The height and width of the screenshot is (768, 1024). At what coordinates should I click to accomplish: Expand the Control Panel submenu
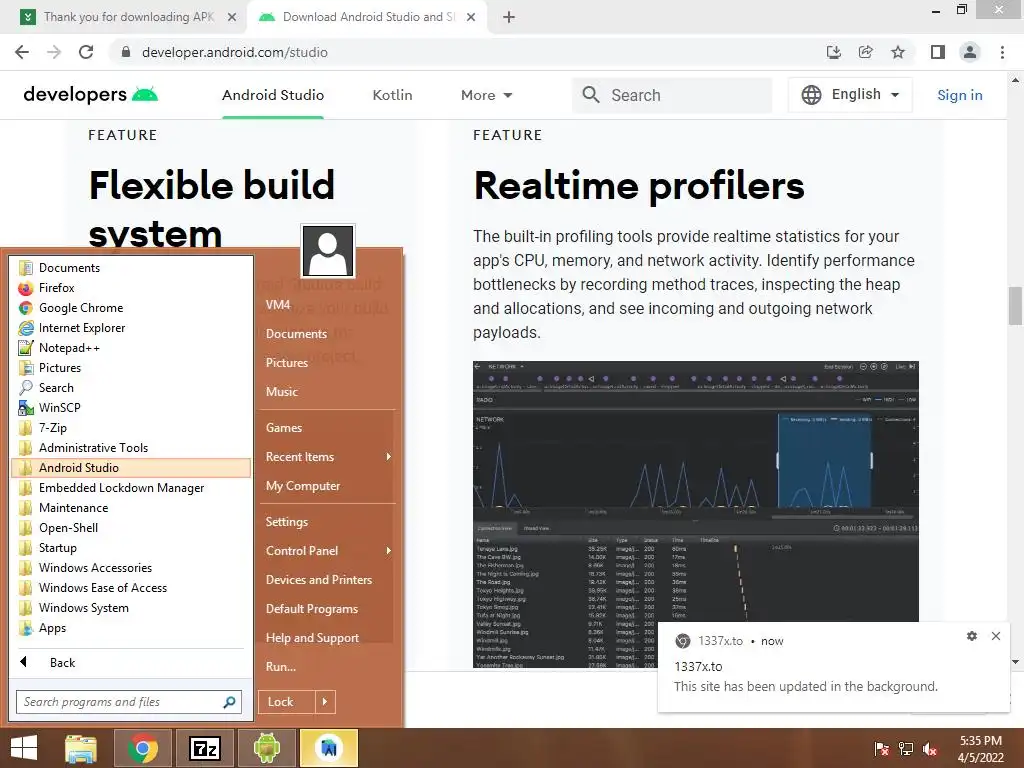(x=327, y=551)
